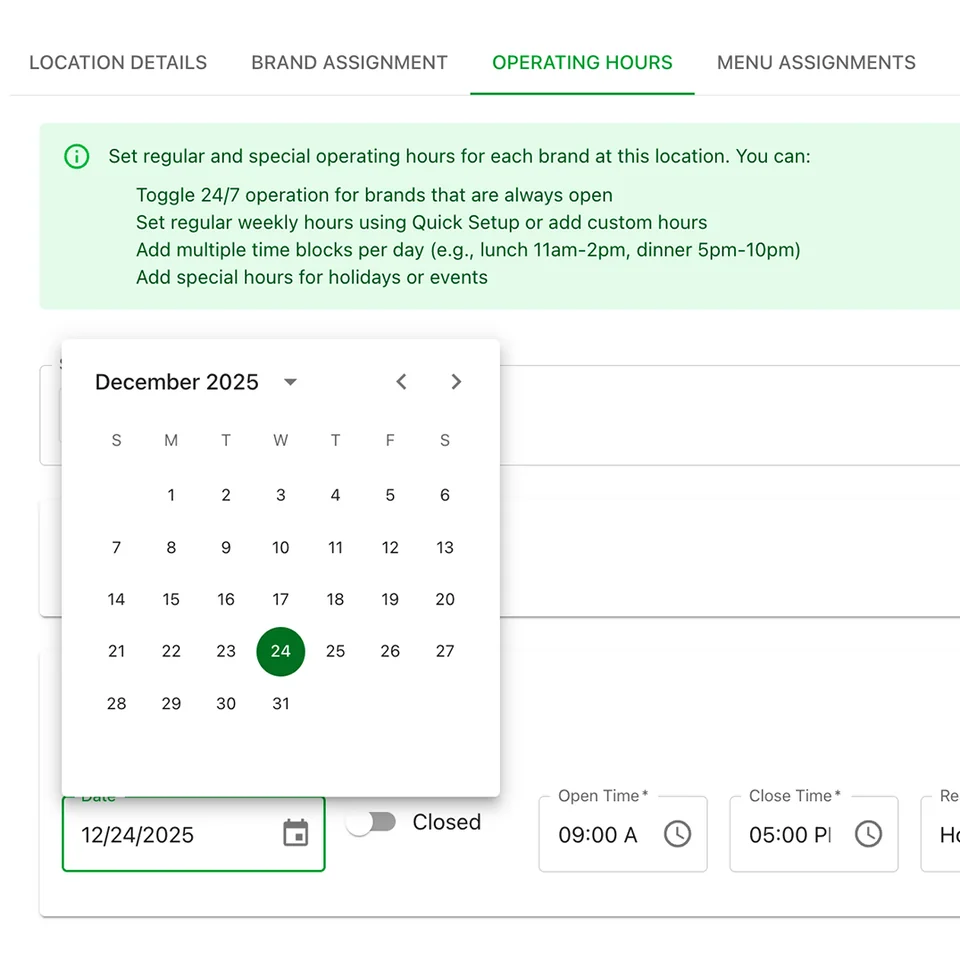Click the Close Time 05:00 field
This screenshot has width=960, height=960.
pos(814,834)
